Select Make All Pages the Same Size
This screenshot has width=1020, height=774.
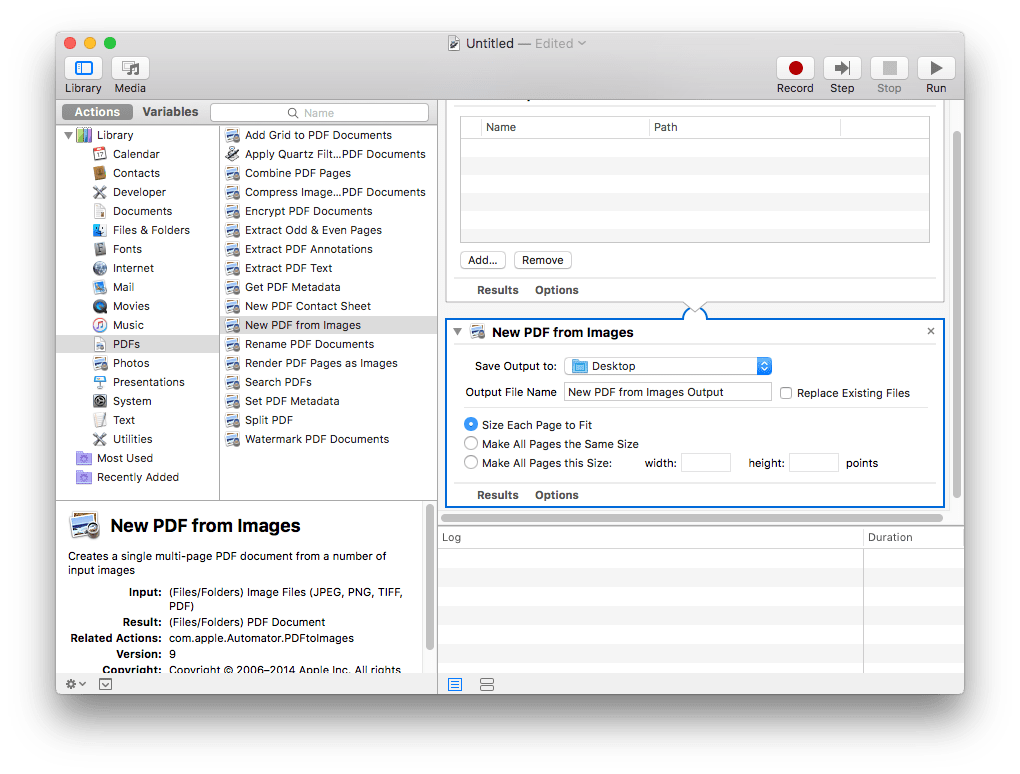(471, 443)
